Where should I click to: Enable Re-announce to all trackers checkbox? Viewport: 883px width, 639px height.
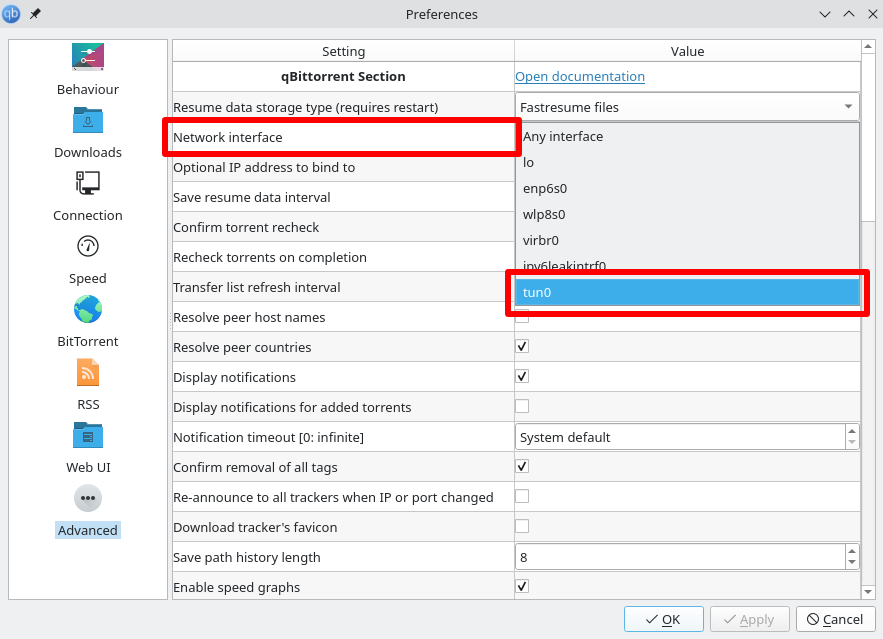coord(522,496)
